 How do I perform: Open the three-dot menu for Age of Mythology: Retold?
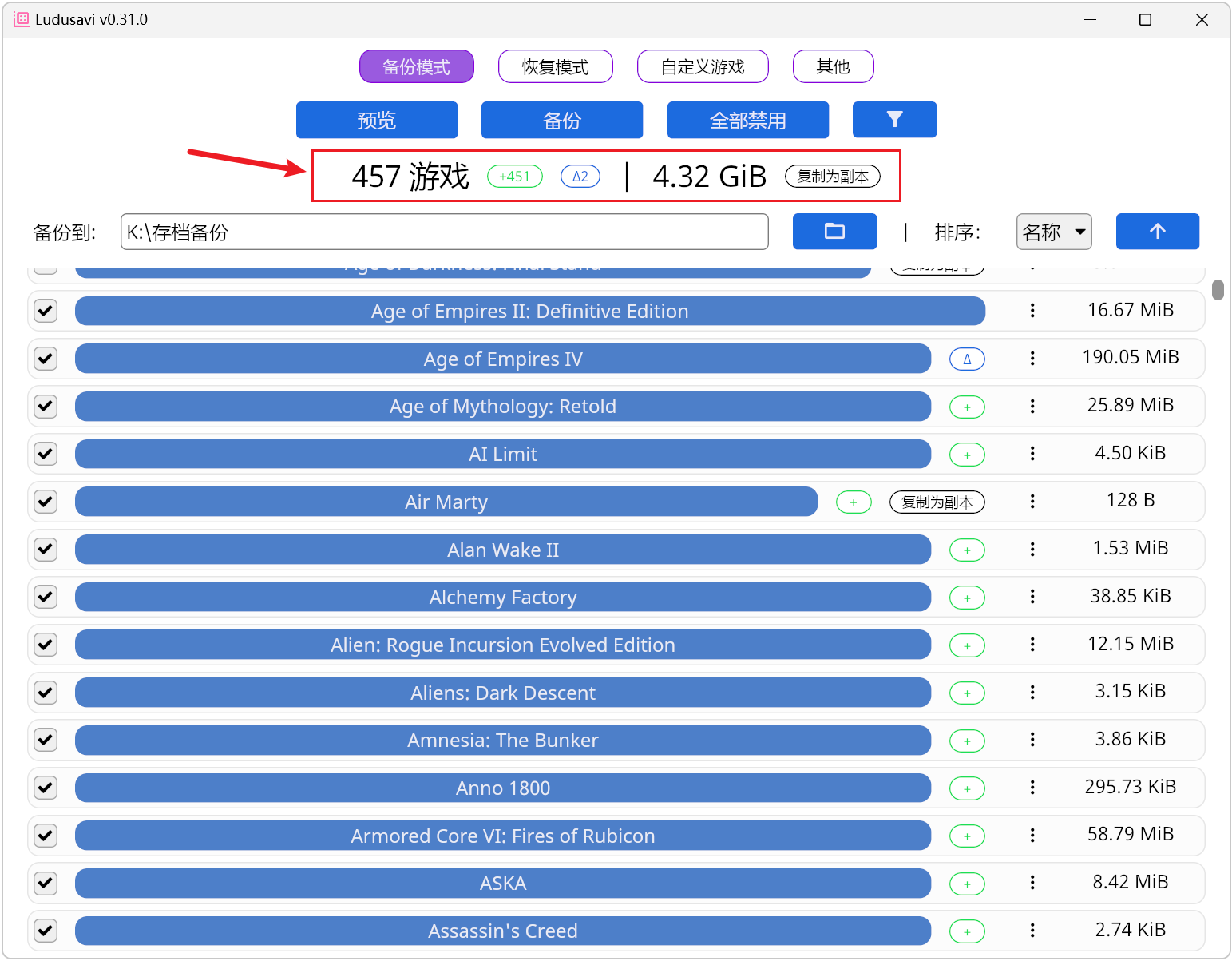[x=1032, y=407]
